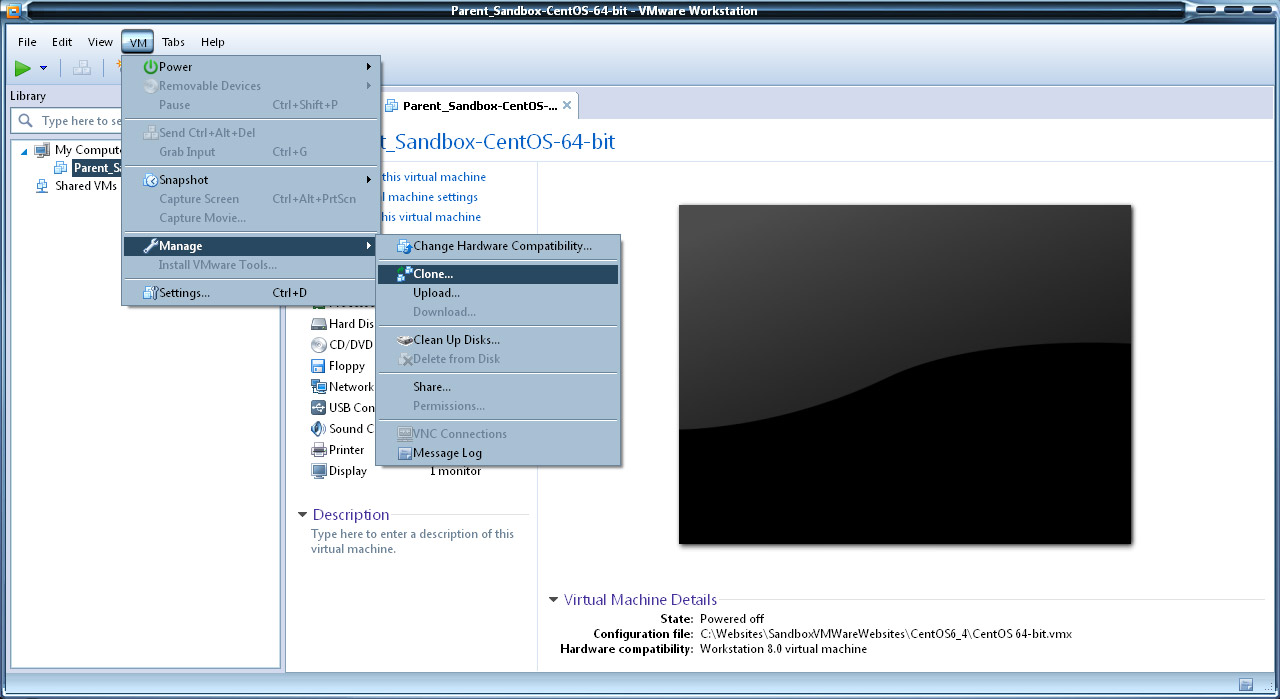
Task: Collapse the My Computer tree node arrow
Action: [24, 150]
